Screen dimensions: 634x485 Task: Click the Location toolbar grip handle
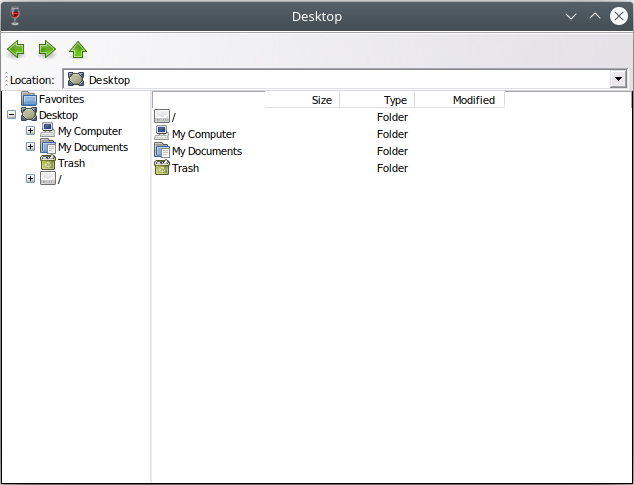coord(6,79)
